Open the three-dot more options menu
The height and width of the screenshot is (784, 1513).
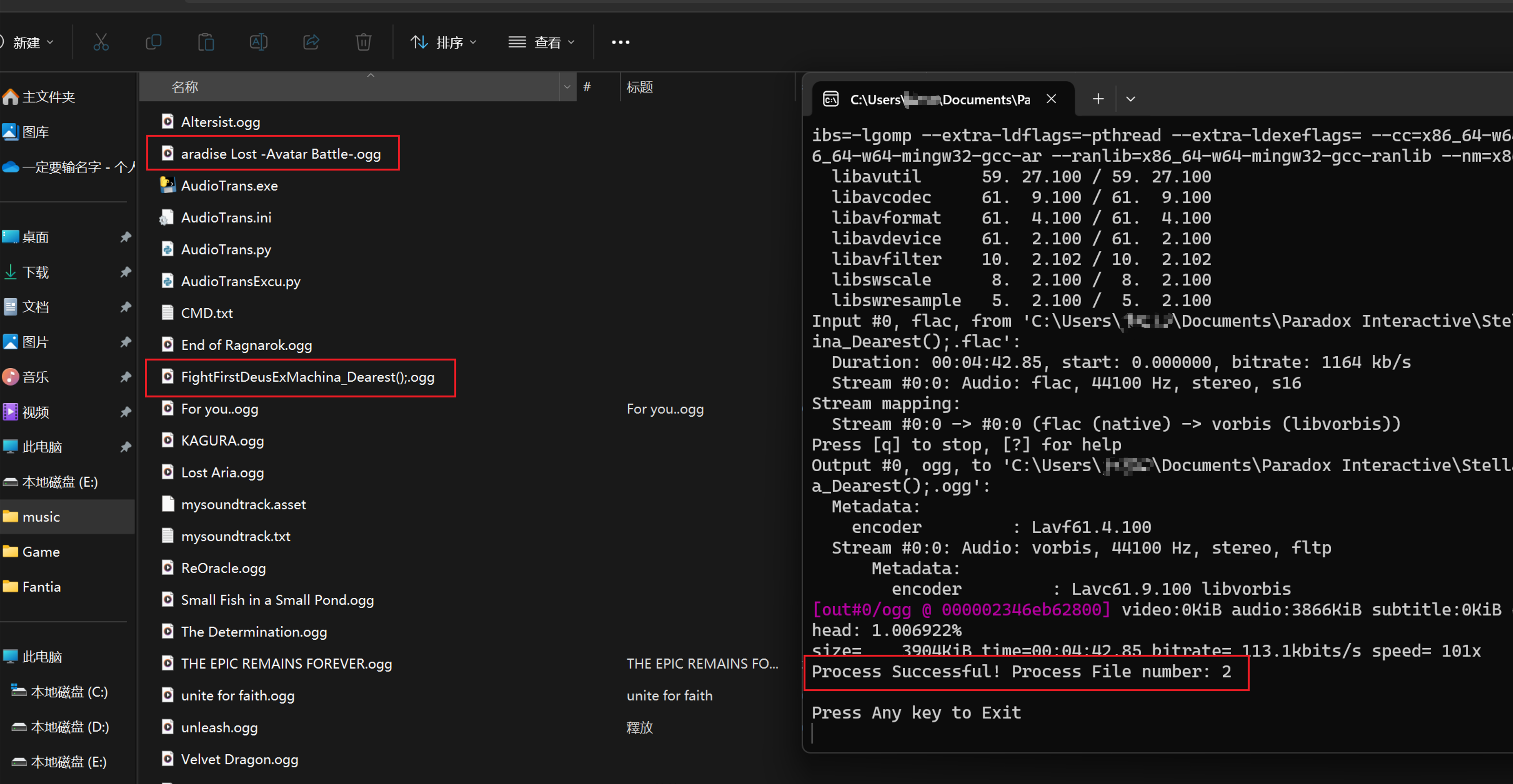click(620, 42)
